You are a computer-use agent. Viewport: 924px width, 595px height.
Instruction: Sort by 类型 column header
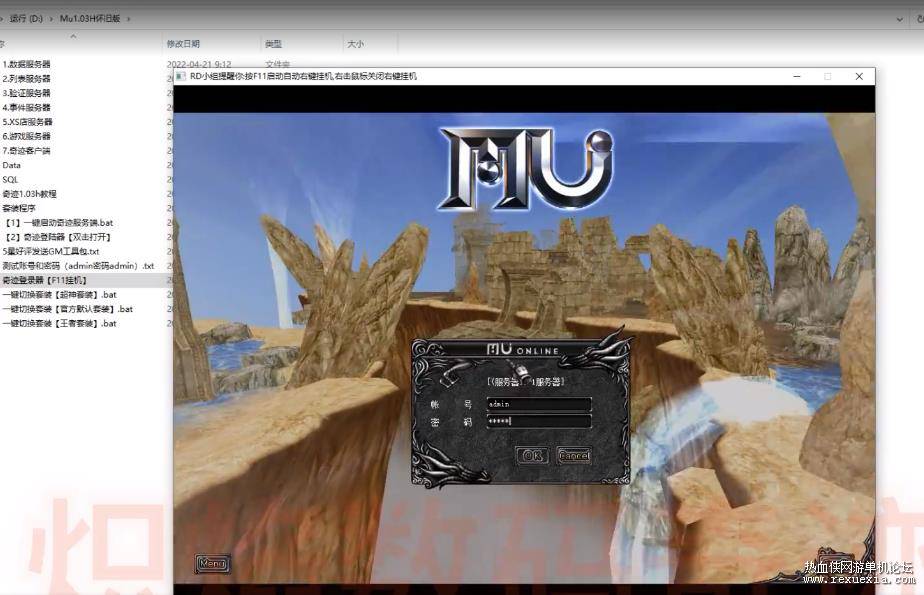(x=273, y=44)
